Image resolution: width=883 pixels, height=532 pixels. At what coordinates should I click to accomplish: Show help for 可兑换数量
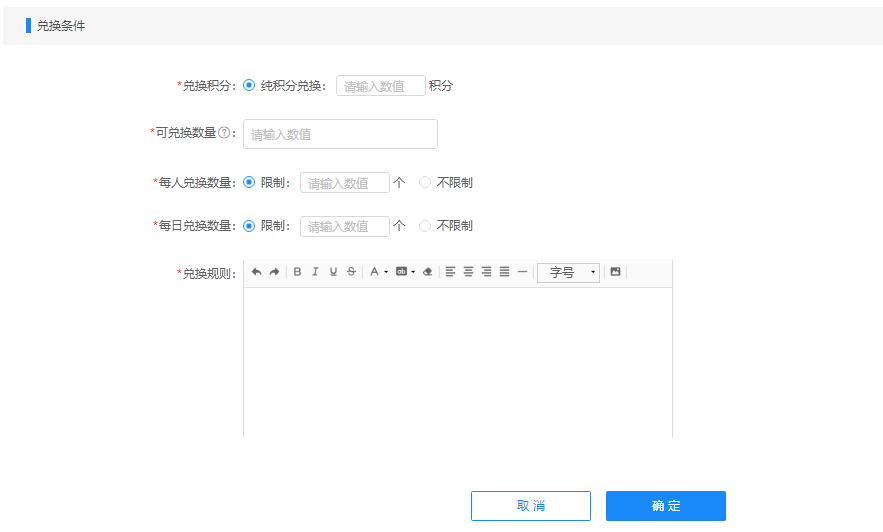(x=224, y=133)
